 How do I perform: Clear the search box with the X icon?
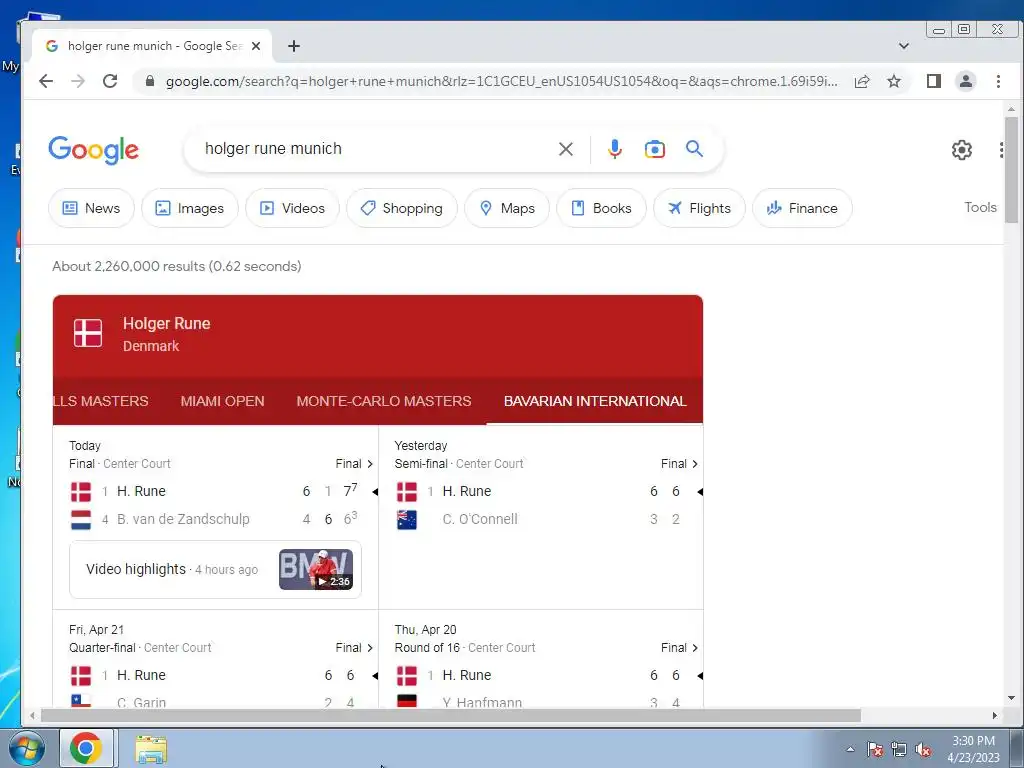click(566, 149)
